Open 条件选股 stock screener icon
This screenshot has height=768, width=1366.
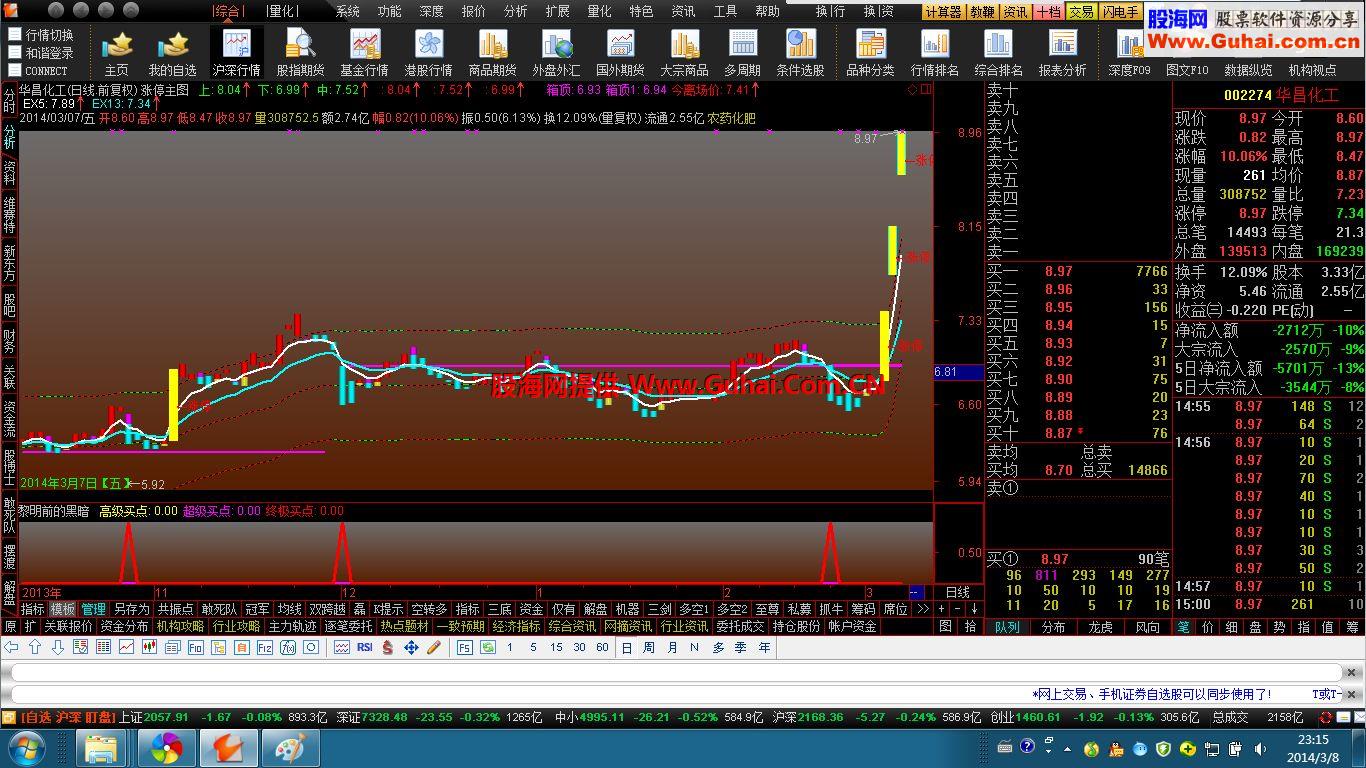pos(800,52)
